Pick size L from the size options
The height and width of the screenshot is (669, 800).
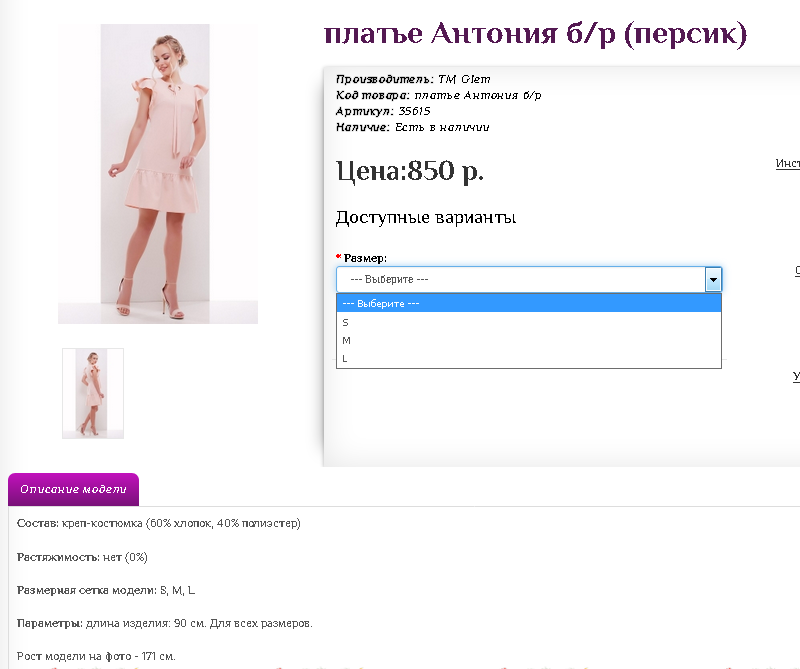[529, 358]
